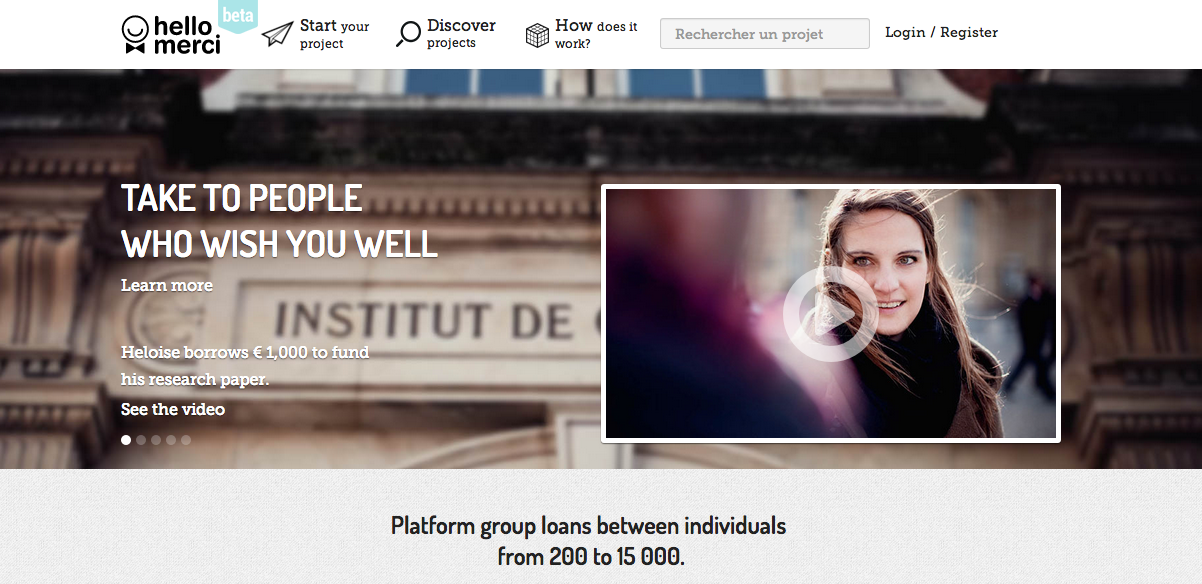This screenshot has height=584, width=1202.
Task: Click the paper plane icon
Action: click(277, 34)
